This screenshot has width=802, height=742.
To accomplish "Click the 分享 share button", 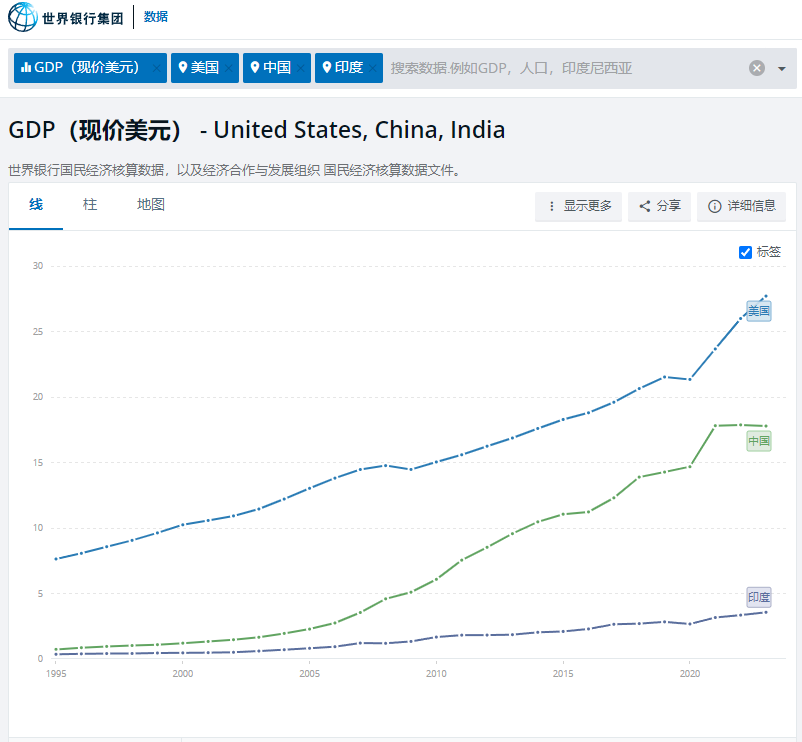I will click(x=660, y=206).
